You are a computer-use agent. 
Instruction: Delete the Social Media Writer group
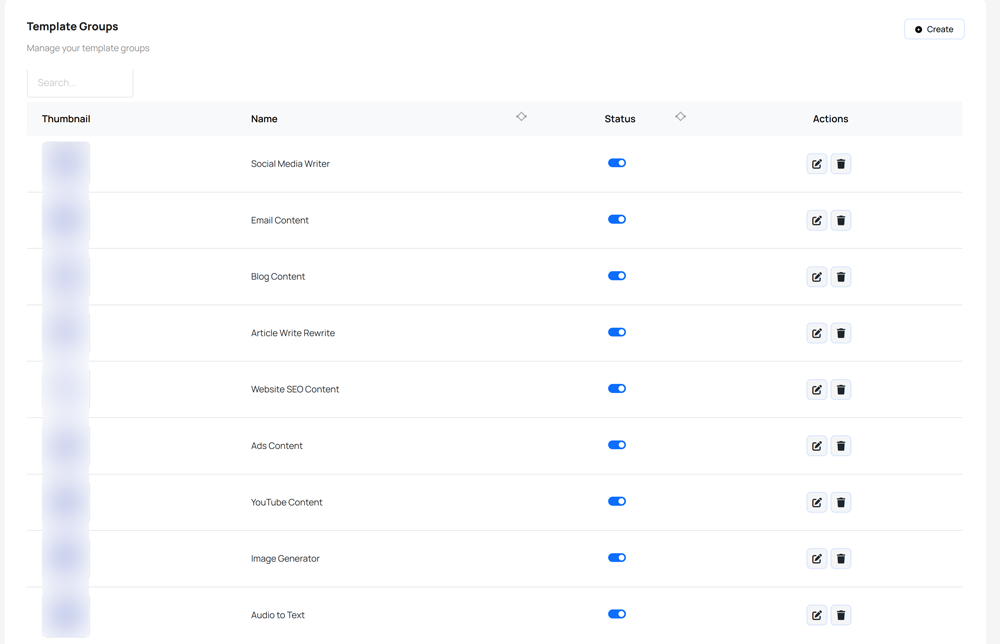pyautogui.click(x=841, y=164)
